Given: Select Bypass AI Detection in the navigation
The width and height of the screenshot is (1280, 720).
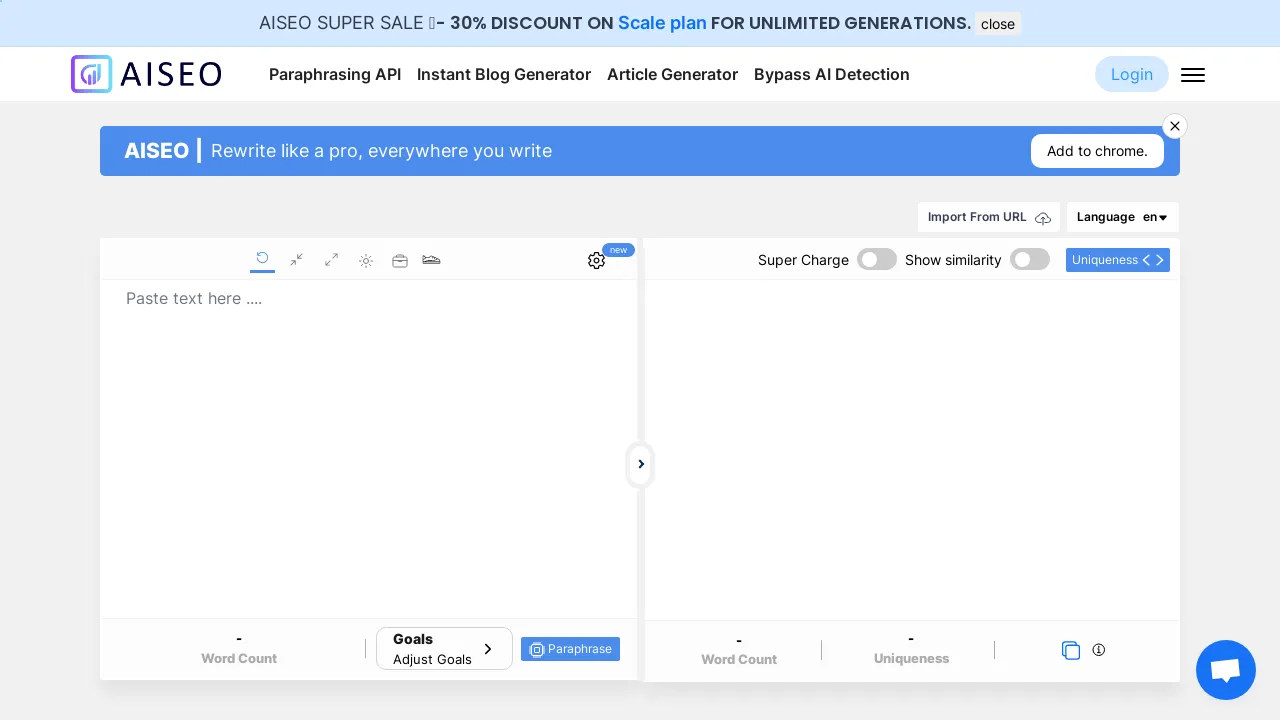Looking at the screenshot, I should click(x=831, y=74).
